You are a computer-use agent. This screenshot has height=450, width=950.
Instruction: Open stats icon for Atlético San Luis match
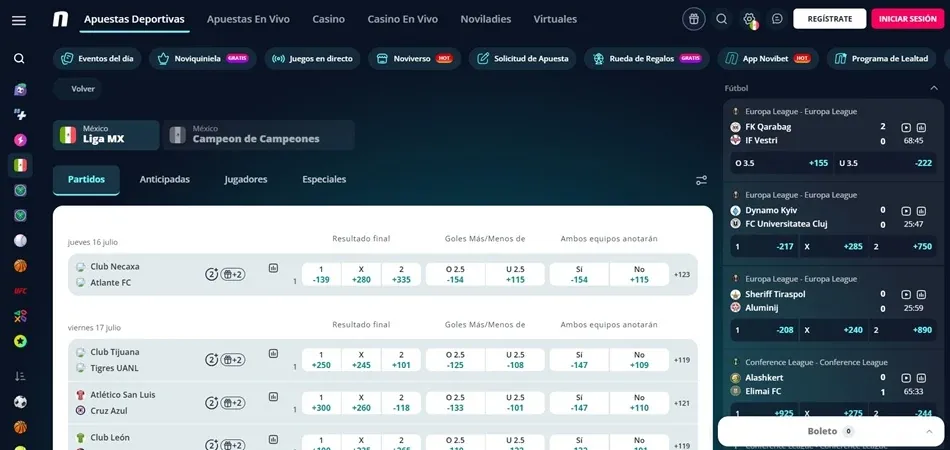(273, 396)
